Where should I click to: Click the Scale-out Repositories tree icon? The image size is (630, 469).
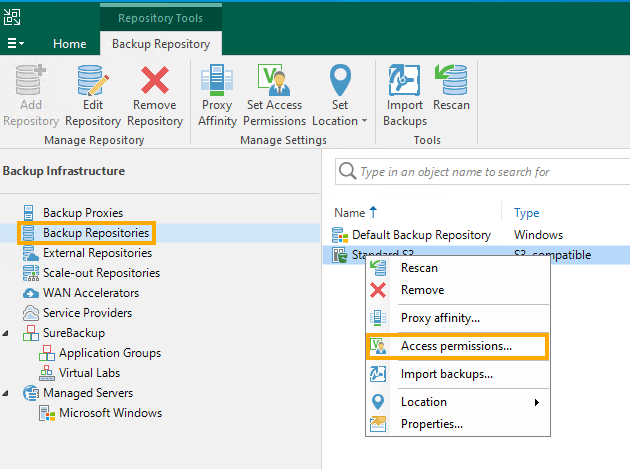(x=31, y=273)
